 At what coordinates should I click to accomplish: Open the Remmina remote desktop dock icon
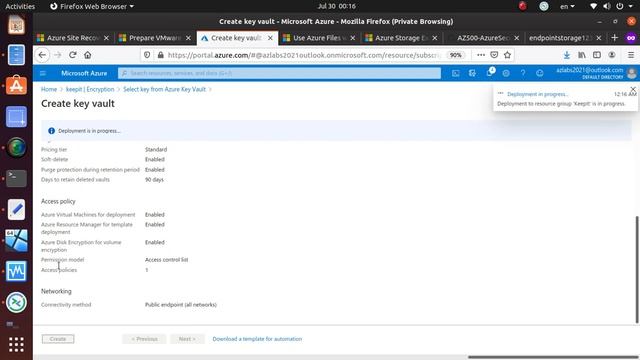click(16, 302)
